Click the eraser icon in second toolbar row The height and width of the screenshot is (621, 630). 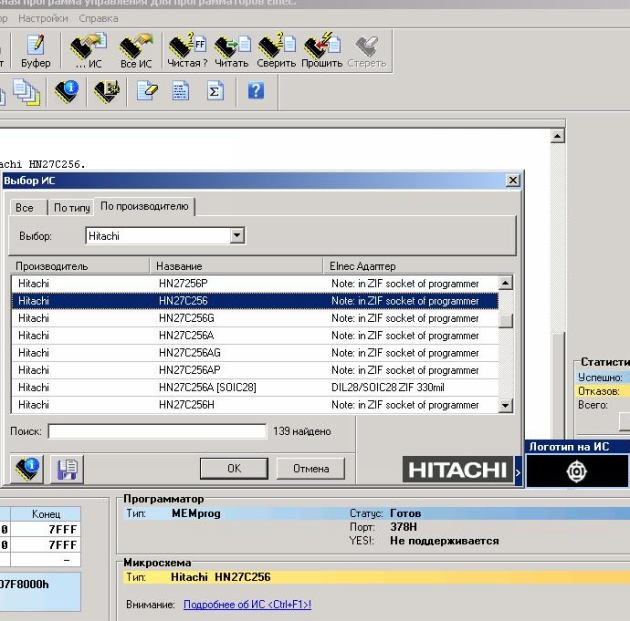click(x=147, y=91)
